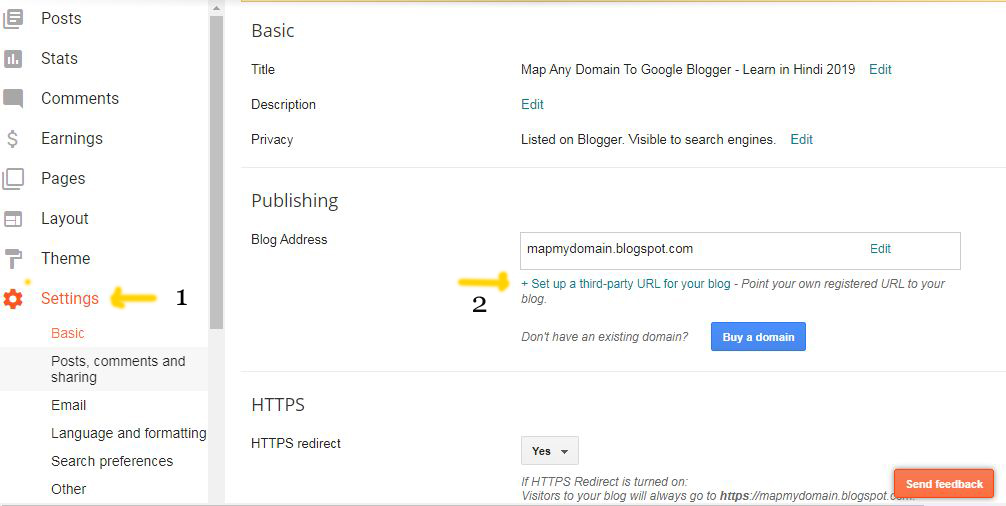Select the Basic settings subitem
Image resolution: width=1006 pixels, height=506 pixels.
tap(67, 333)
